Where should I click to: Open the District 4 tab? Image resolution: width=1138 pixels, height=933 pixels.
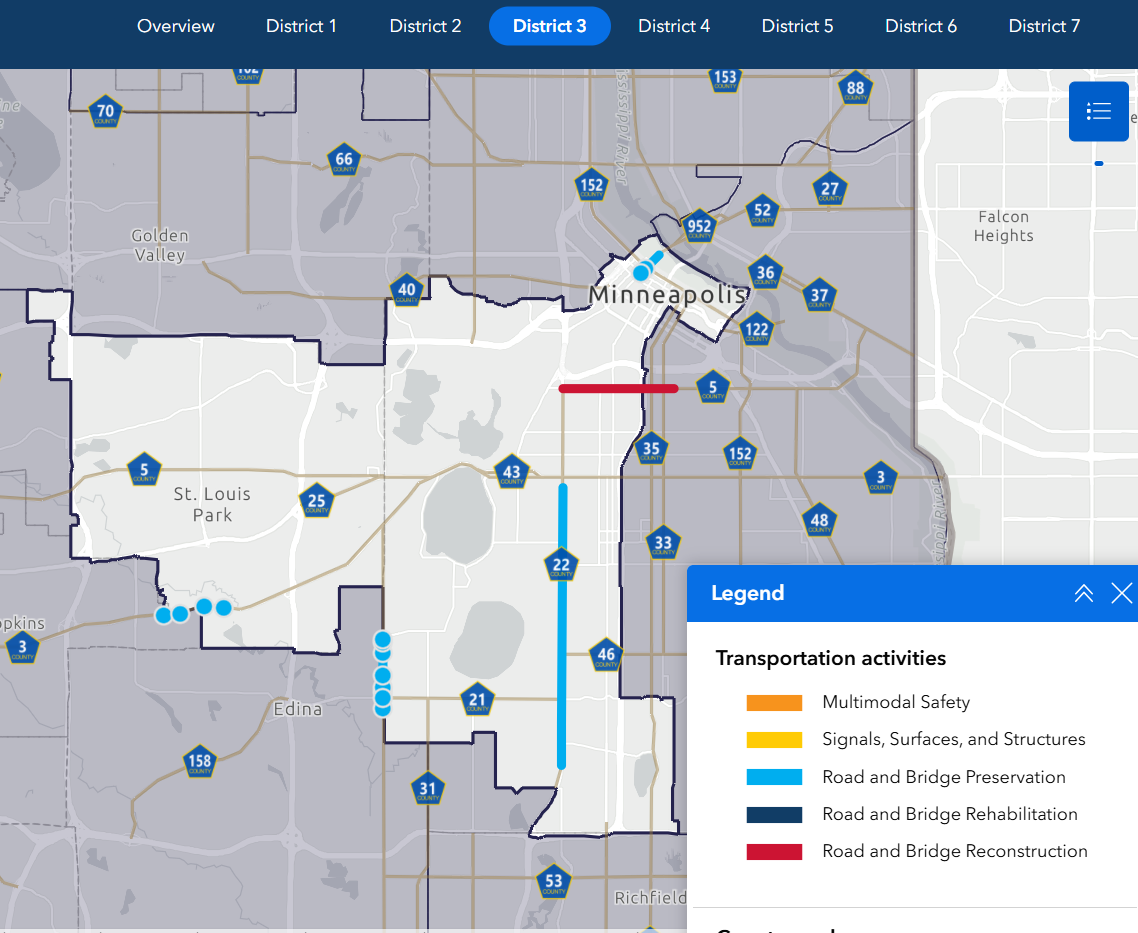click(674, 26)
